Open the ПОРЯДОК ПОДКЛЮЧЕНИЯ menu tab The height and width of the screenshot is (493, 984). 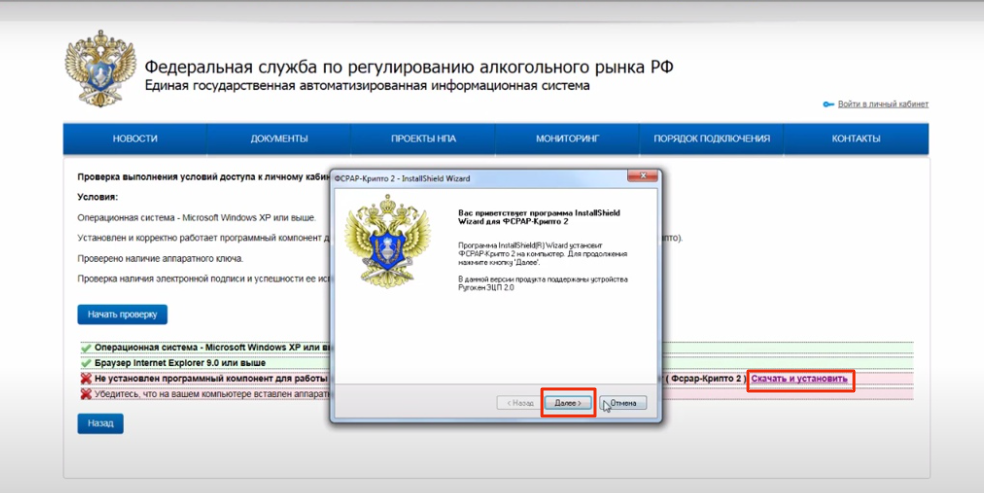tap(712, 139)
